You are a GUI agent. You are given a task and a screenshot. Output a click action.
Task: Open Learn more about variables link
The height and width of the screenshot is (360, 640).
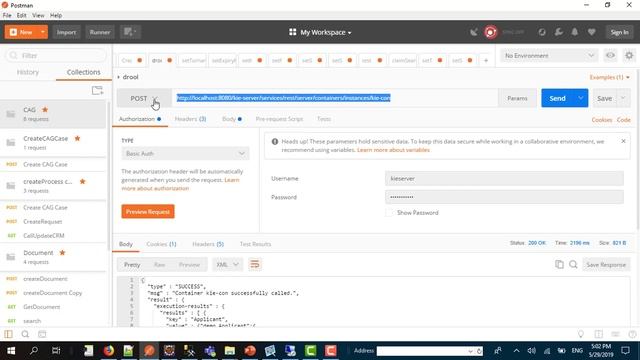[393, 150]
